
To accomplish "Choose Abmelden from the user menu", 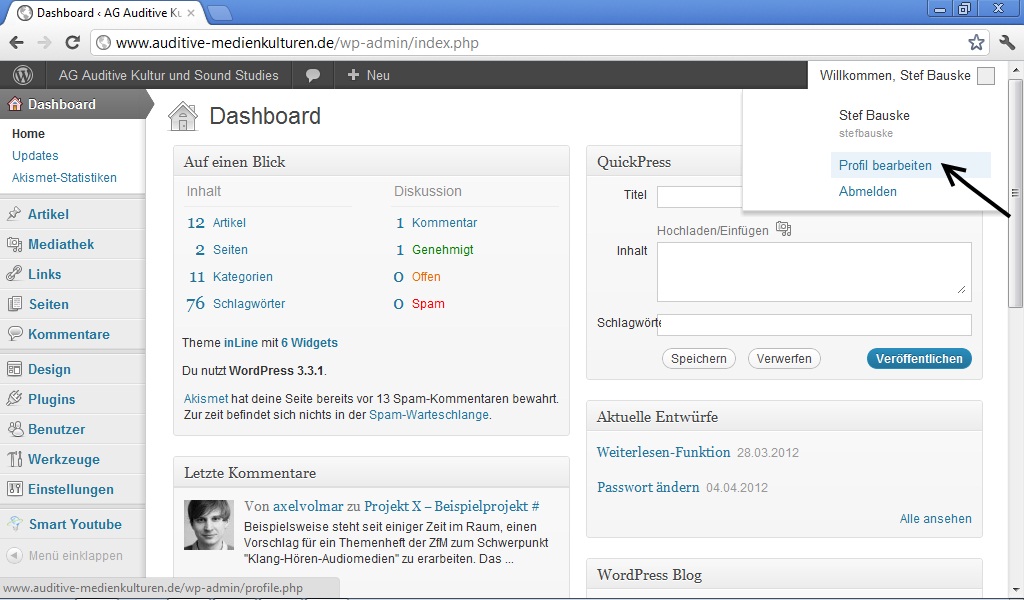I will point(867,191).
